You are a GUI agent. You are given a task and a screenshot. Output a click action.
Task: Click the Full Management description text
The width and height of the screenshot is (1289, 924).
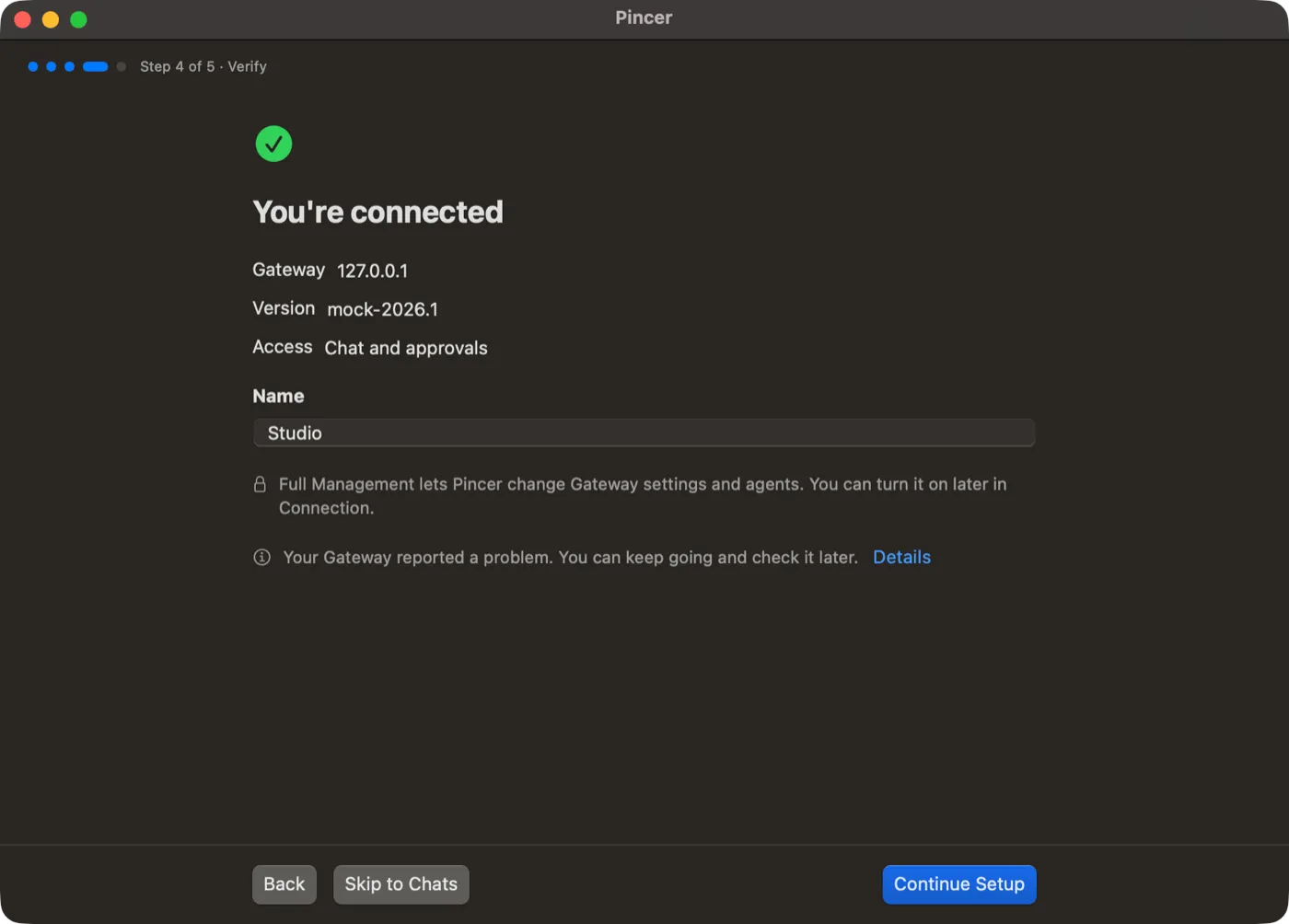(643, 496)
